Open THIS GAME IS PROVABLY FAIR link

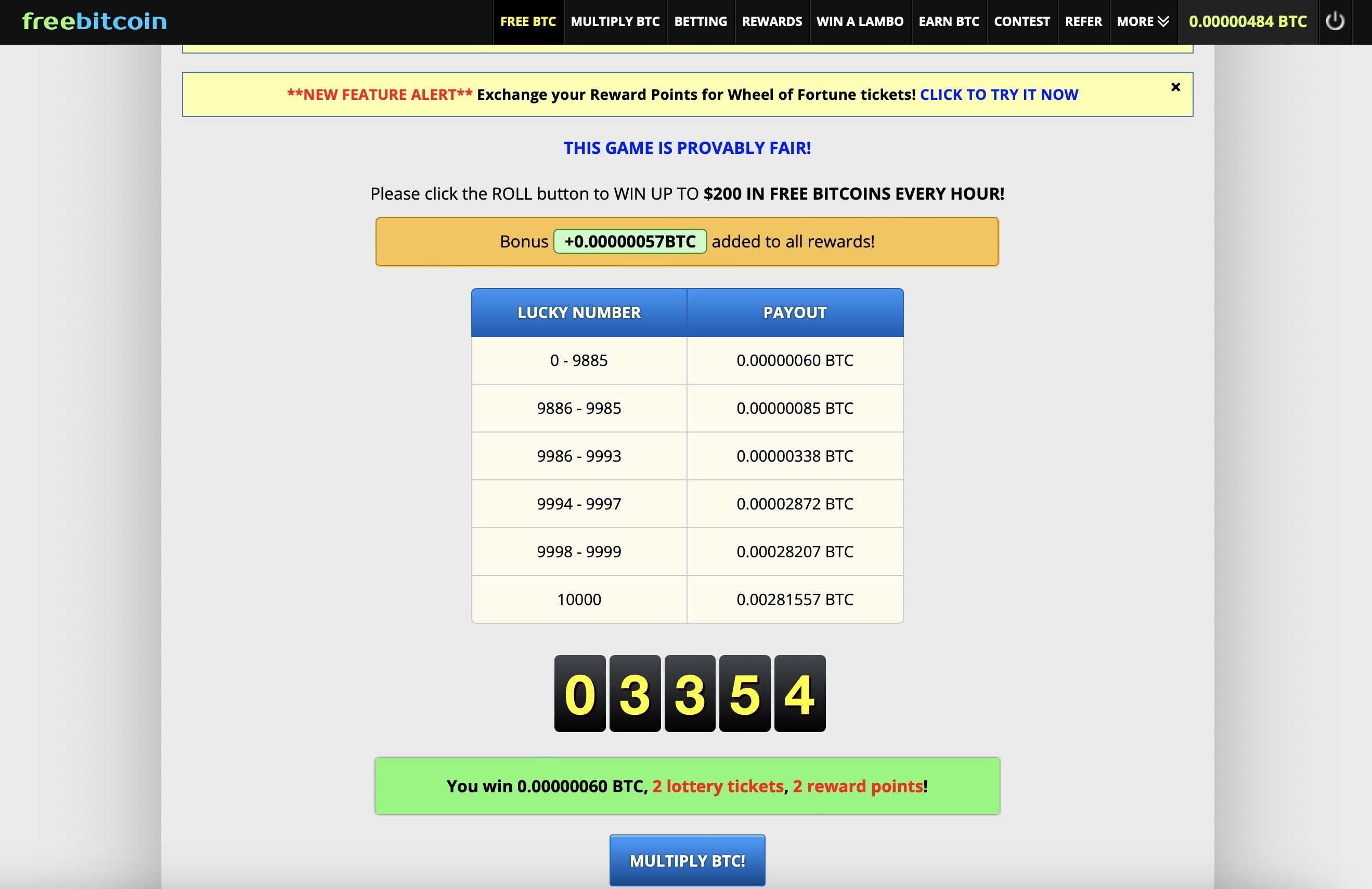click(687, 148)
